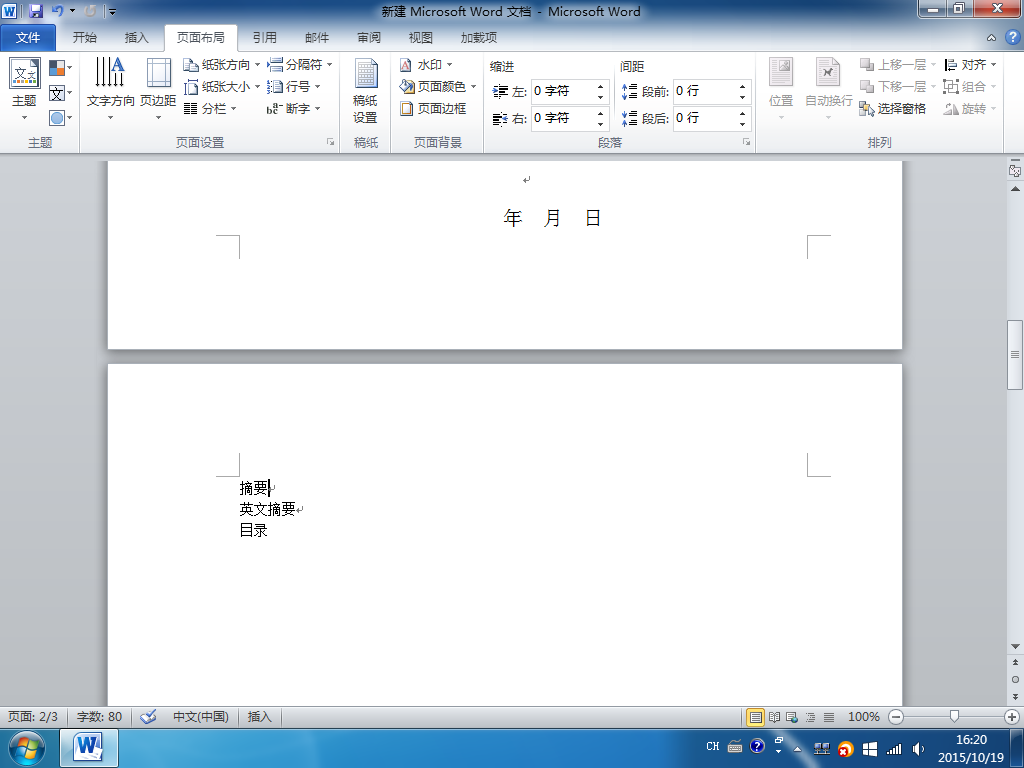Switch to Home (开始) tab
Viewport: 1024px width, 768px height.
tap(84, 38)
